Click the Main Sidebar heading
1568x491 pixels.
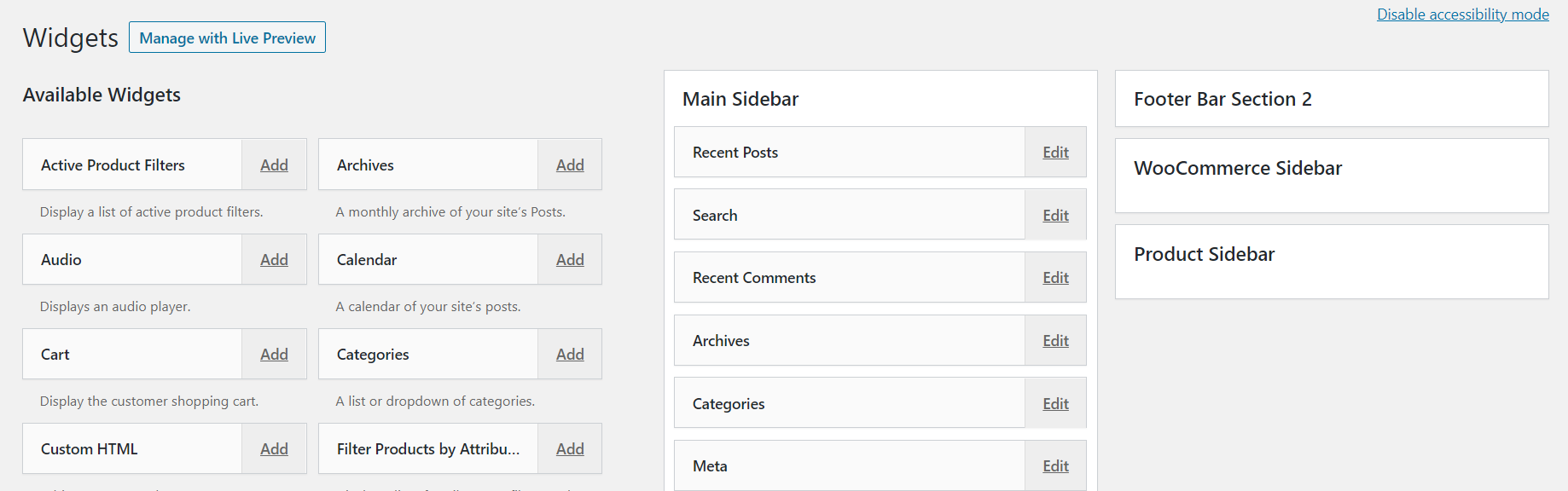740,99
